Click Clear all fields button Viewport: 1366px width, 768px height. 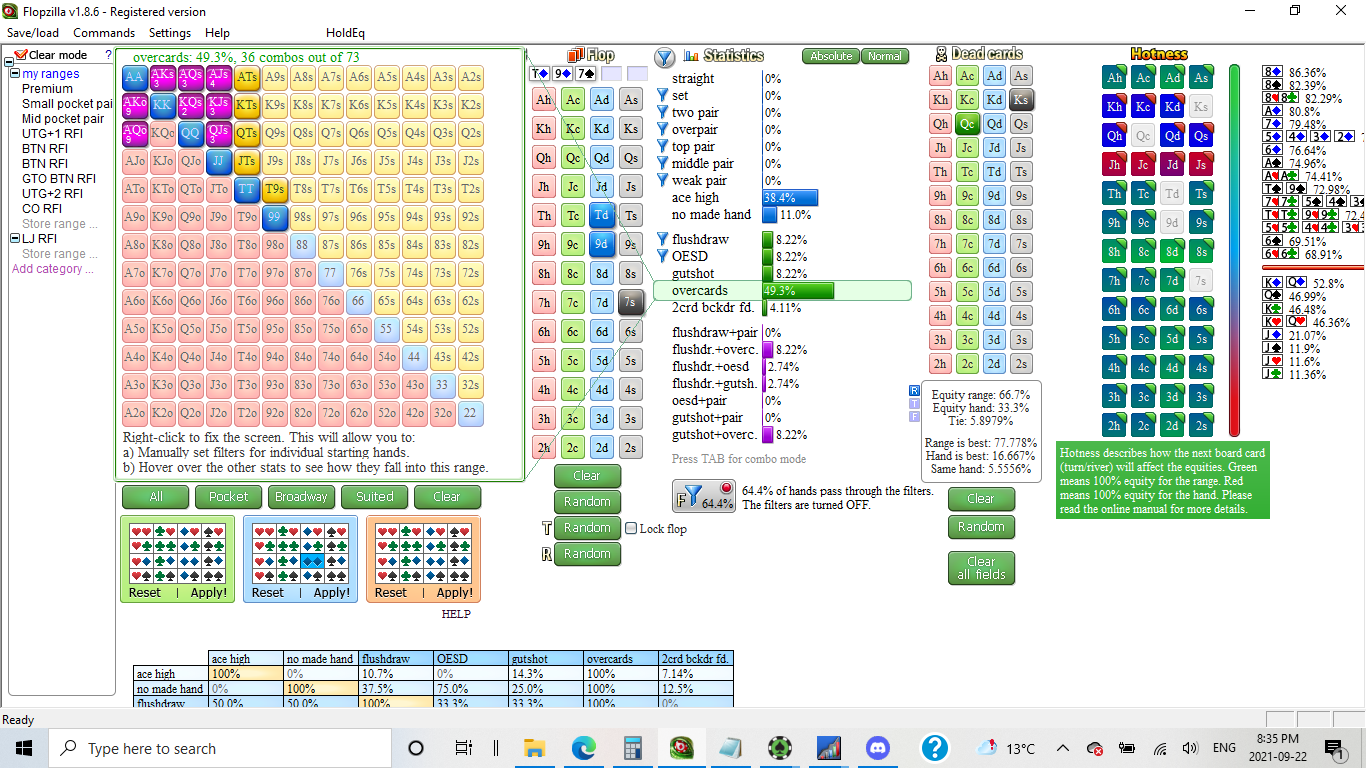[981, 568]
